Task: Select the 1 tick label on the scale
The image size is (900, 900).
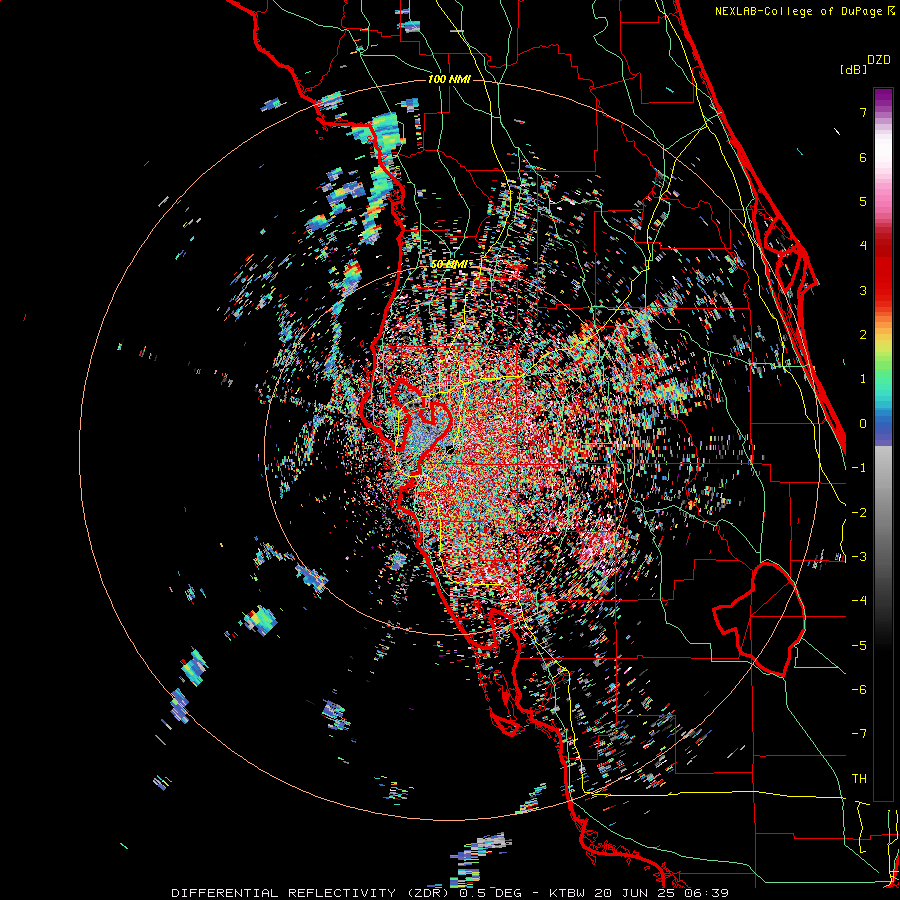Action: point(863,379)
